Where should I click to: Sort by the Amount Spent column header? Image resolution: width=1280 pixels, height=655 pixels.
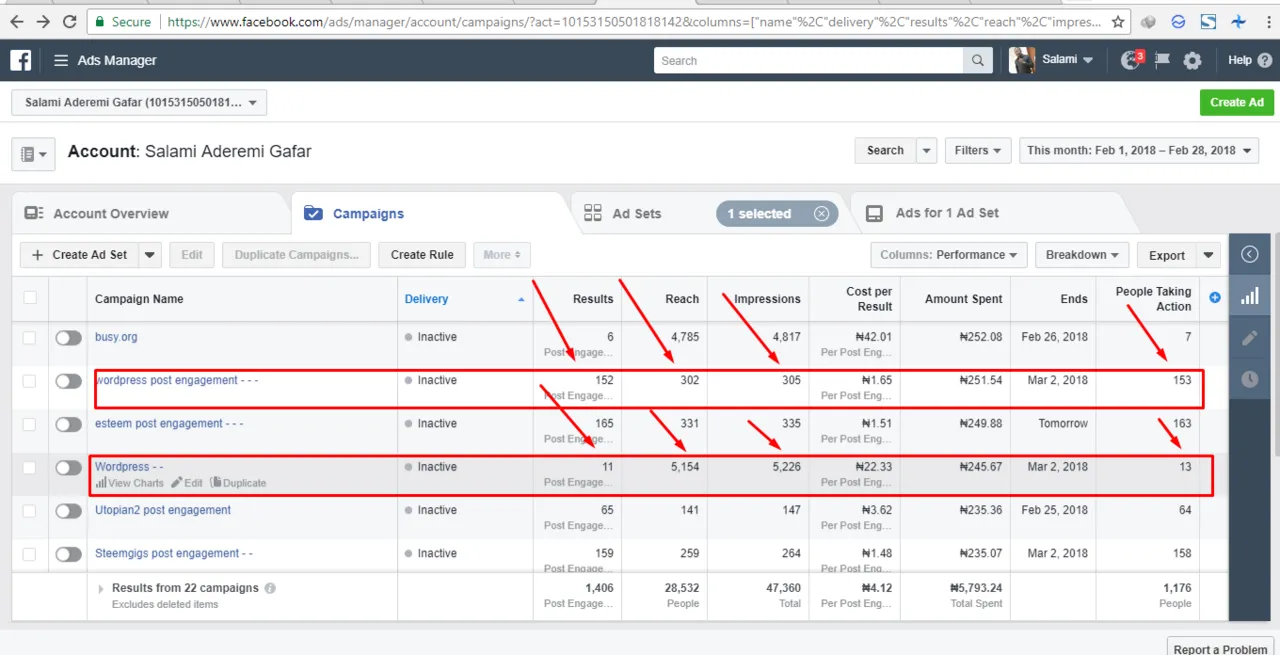click(963, 299)
